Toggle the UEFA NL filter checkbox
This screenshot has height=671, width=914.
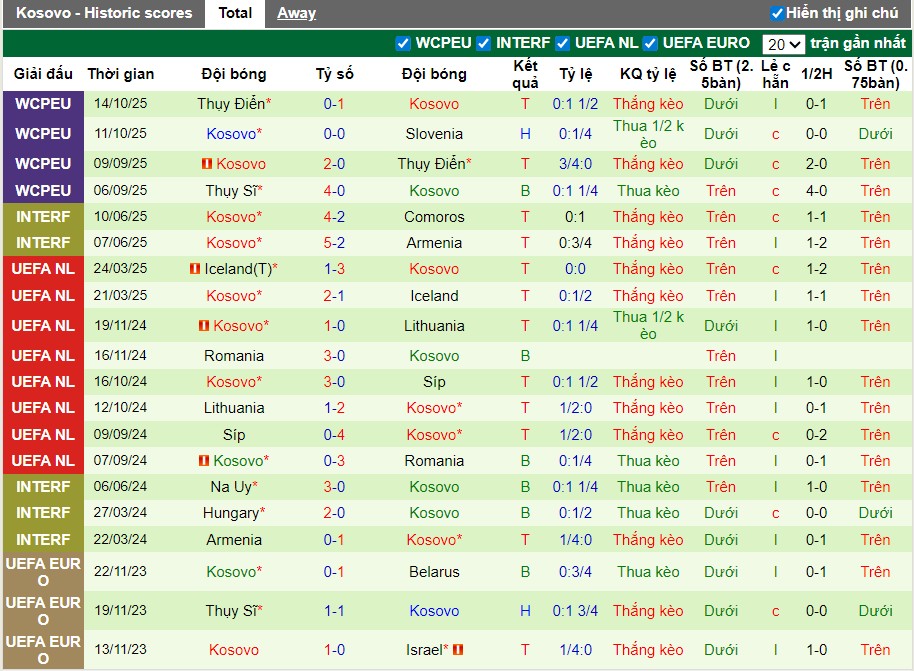(563, 43)
